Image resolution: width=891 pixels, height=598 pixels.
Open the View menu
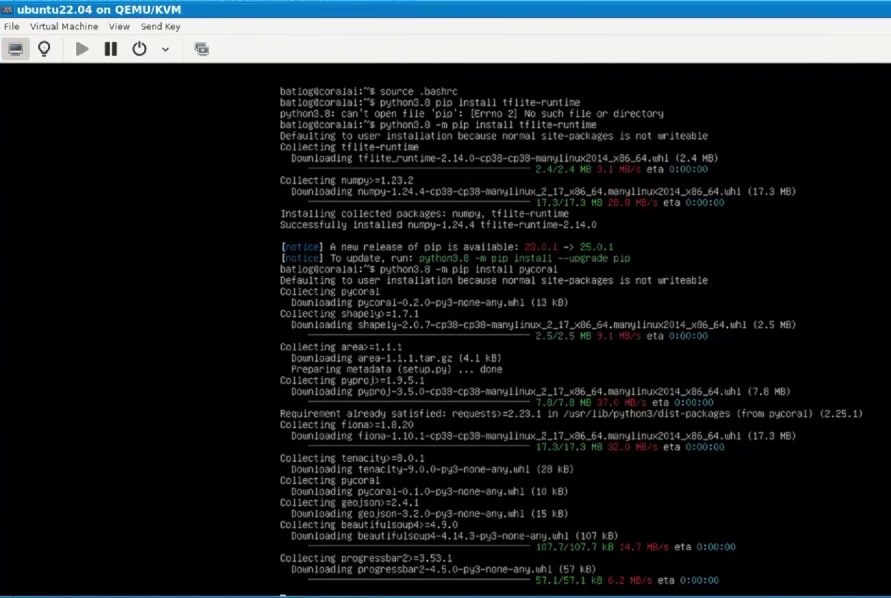(x=119, y=26)
